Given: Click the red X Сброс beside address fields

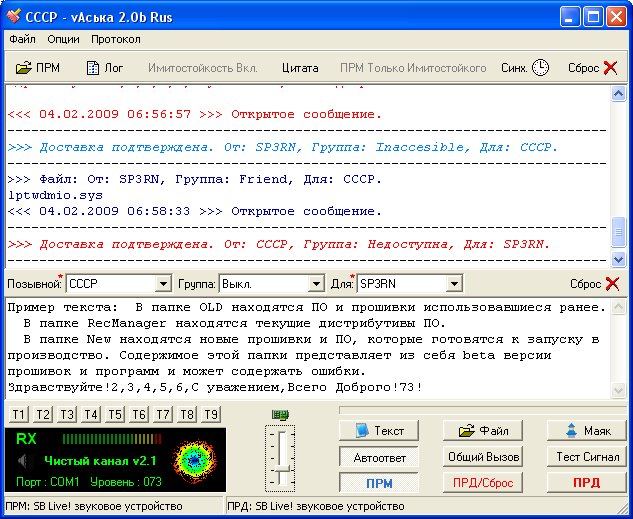Looking at the screenshot, I should click(612, 284).
